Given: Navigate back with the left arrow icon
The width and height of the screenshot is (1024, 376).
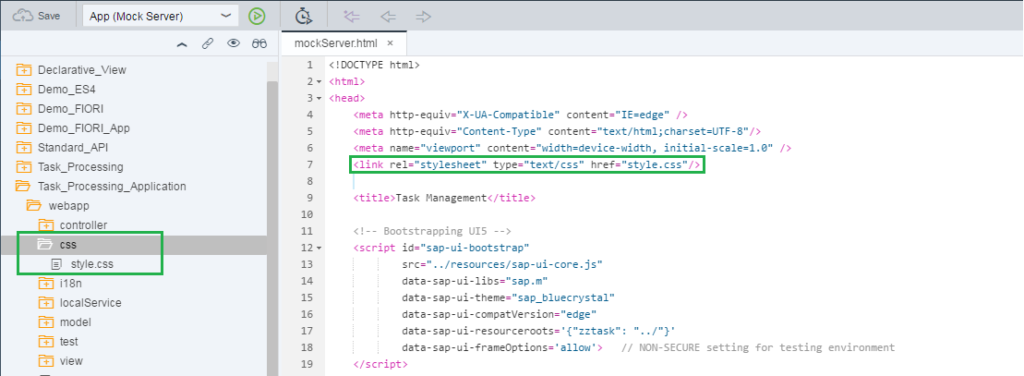Looking at the screenshot, I should pyautogui.click(x=388, y=16).
